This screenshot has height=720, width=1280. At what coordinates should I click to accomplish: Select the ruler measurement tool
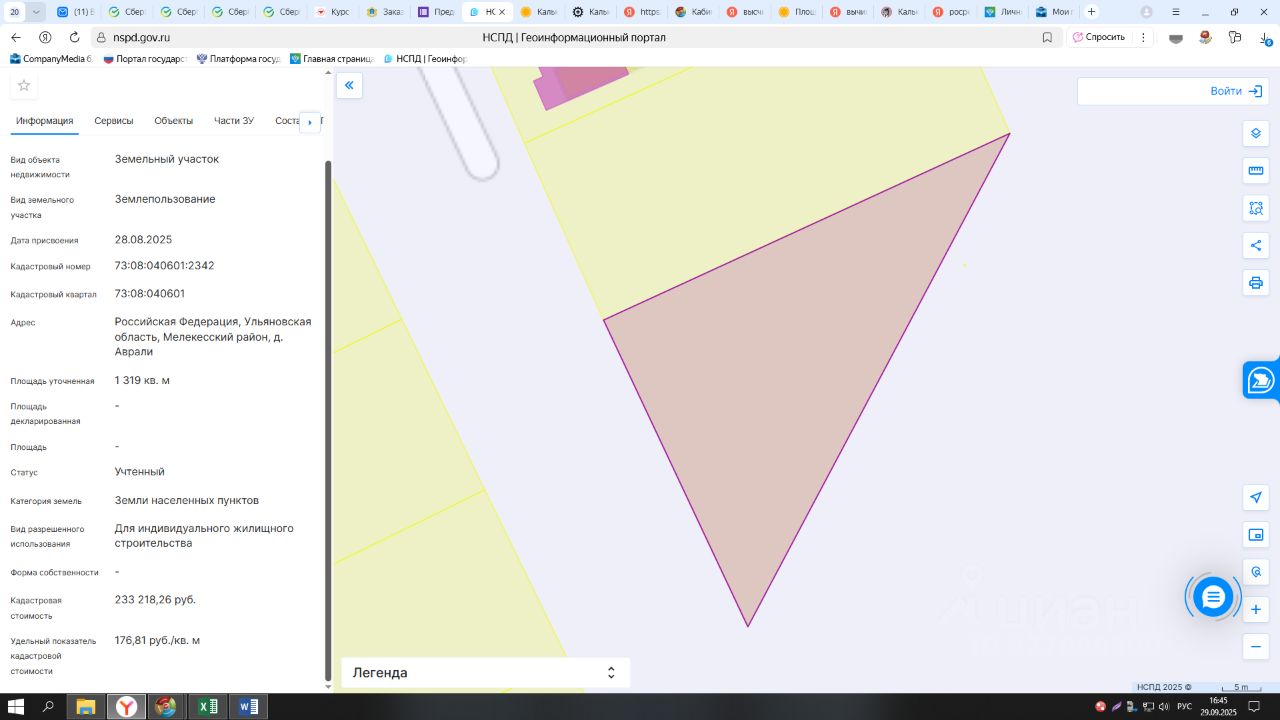click(x=1256, y=171)
